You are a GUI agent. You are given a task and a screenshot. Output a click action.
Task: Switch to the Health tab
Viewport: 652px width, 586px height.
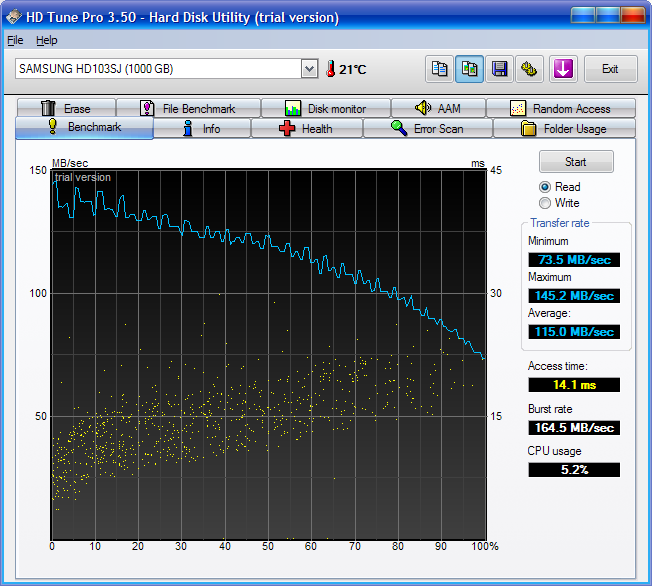tap(306, 129)
